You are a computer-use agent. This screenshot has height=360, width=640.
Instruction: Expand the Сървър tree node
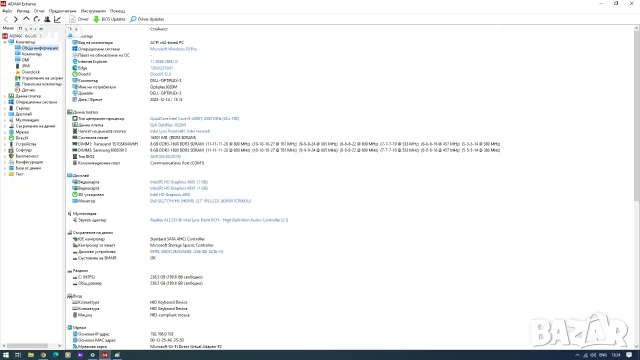tap(4, 108)
